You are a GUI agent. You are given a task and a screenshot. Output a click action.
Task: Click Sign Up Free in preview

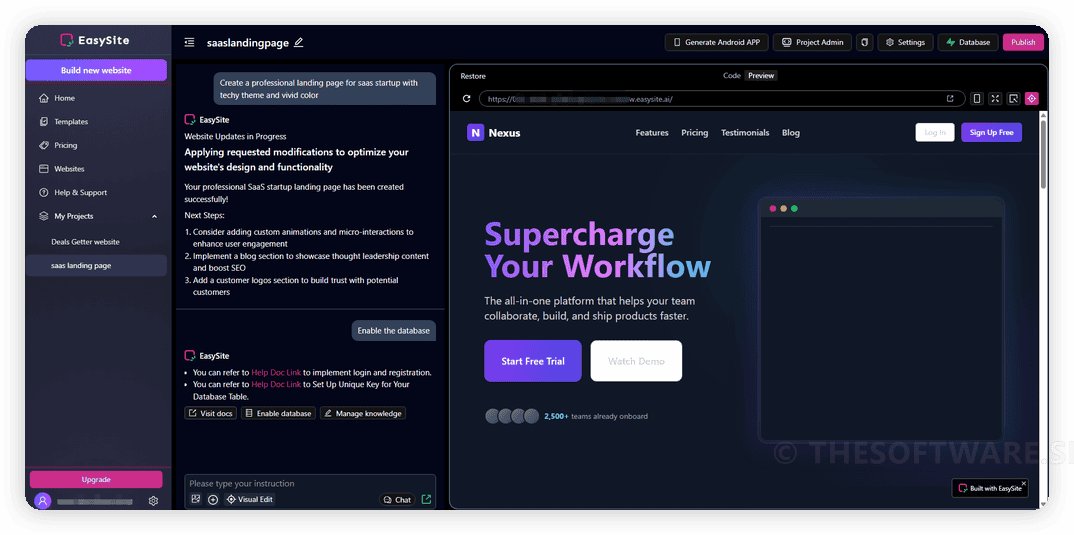click(x=991, y=132)
